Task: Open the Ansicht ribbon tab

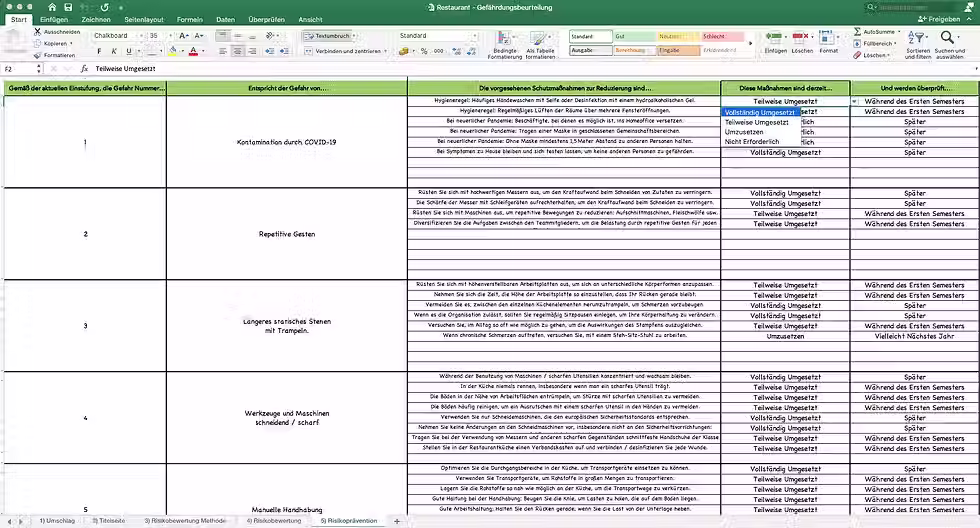Action: 310,19
